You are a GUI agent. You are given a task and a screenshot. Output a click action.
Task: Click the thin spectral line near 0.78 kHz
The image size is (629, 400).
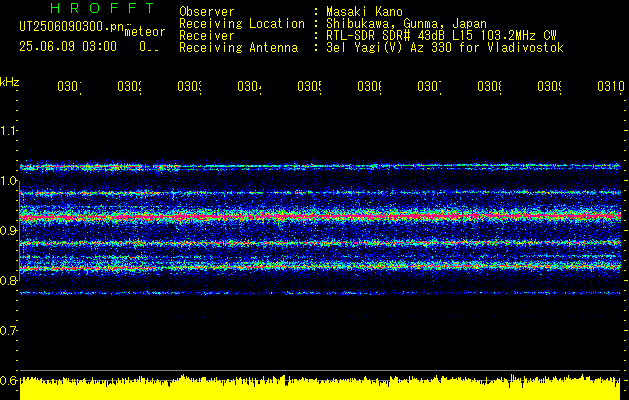coord(320,293)
